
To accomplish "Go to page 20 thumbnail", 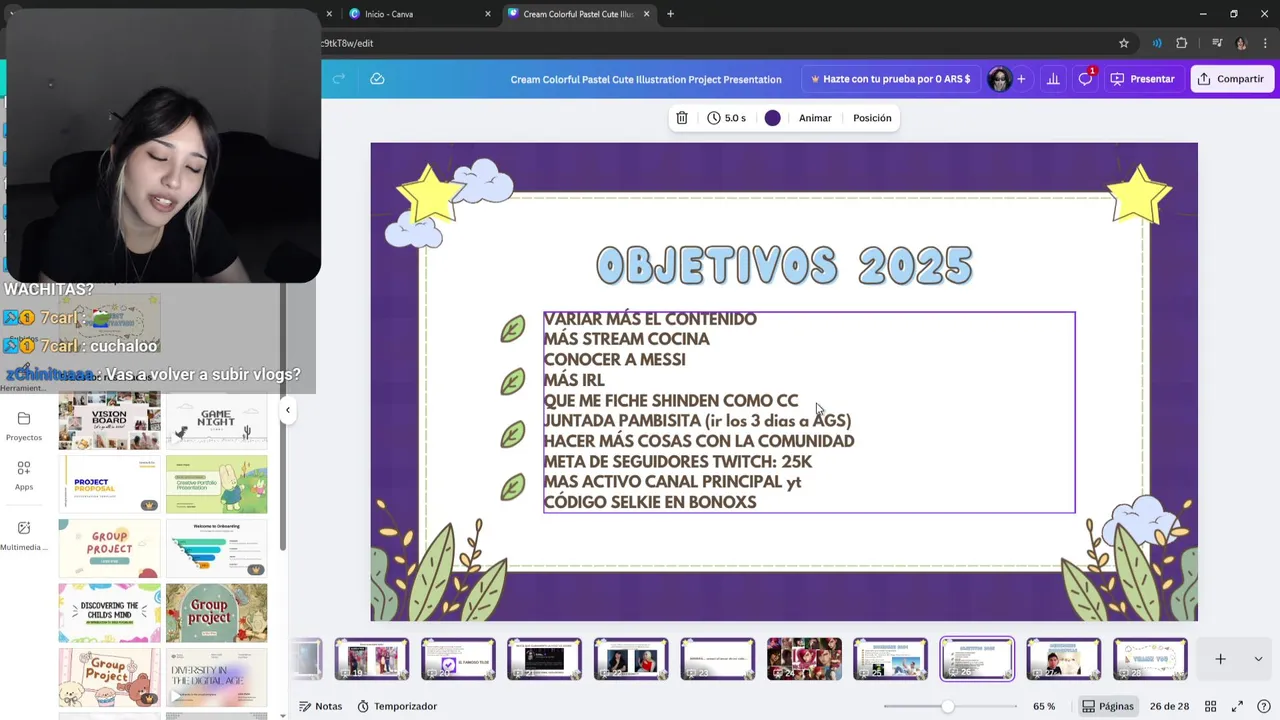I will [x=458, y=660].
